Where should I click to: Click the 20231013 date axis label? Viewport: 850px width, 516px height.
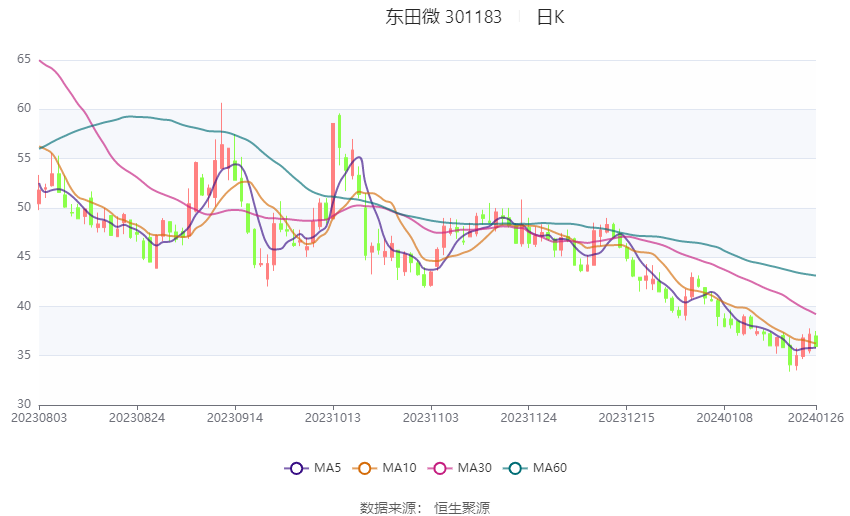[x=333, y=418]
